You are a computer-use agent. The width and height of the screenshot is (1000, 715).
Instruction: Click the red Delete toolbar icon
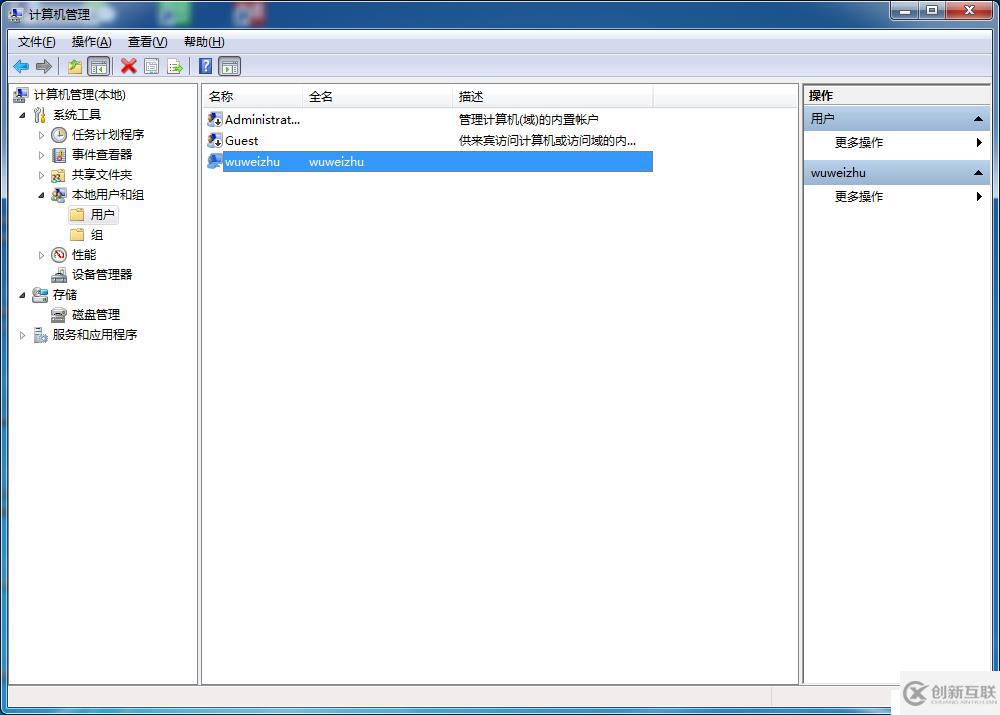coord(129,66)
